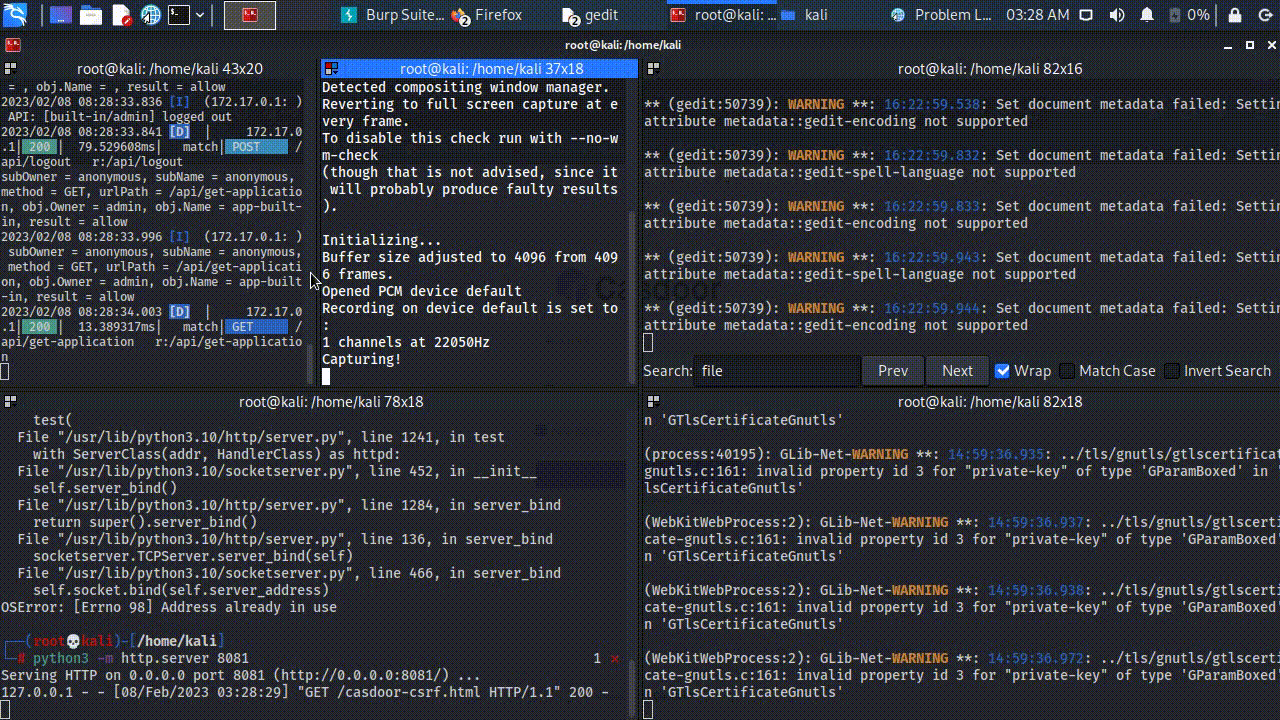Click the active Terminator red taskbar button
Screen dimensions: 1280x720
pos(250,15)
